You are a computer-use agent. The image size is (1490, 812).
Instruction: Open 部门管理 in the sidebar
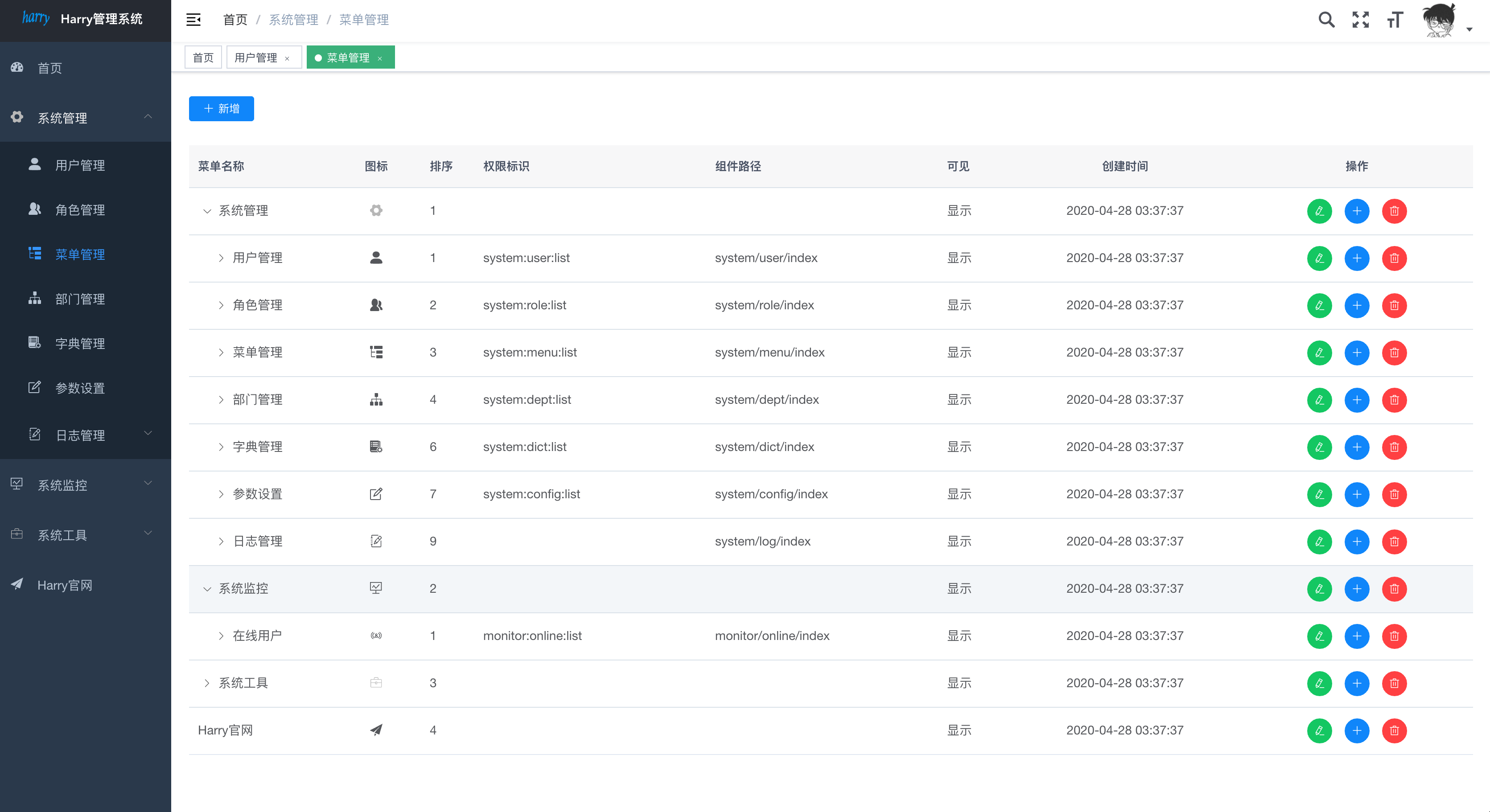point(80,299)
